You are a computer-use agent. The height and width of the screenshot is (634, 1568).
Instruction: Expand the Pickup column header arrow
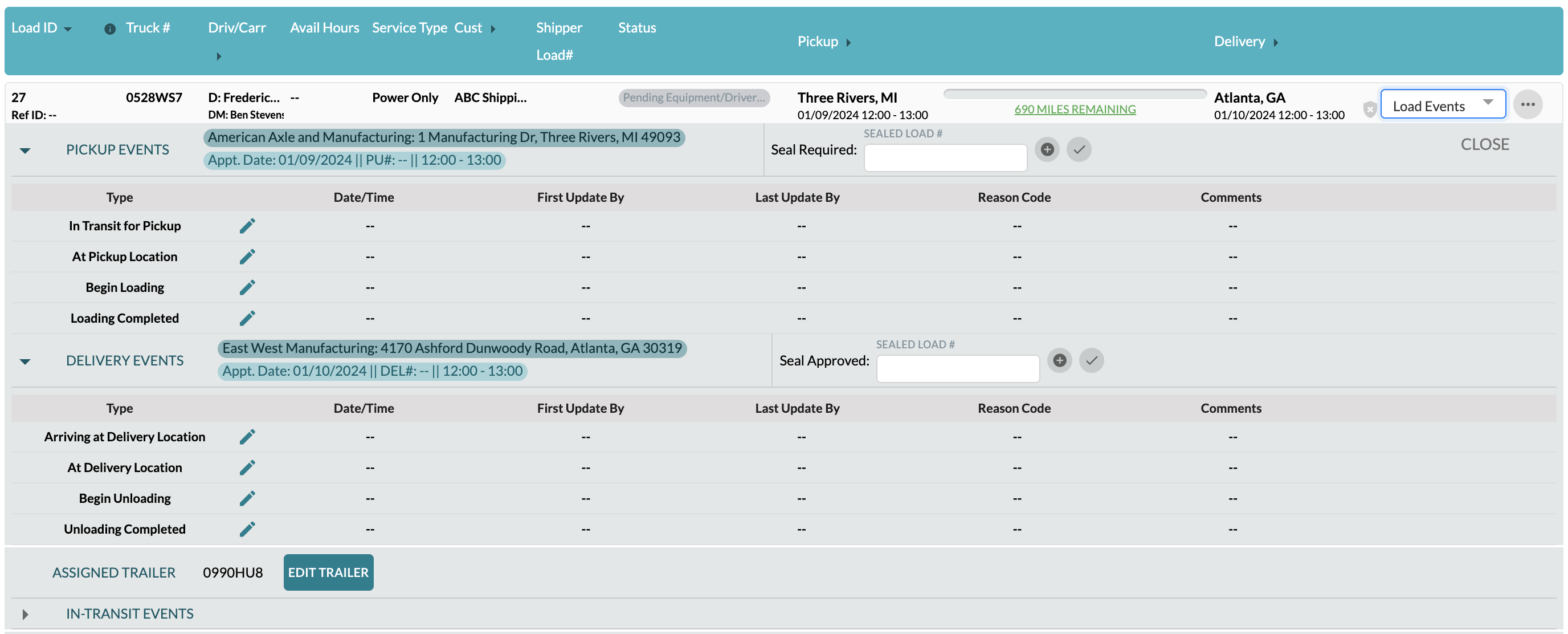click(848, 43)
